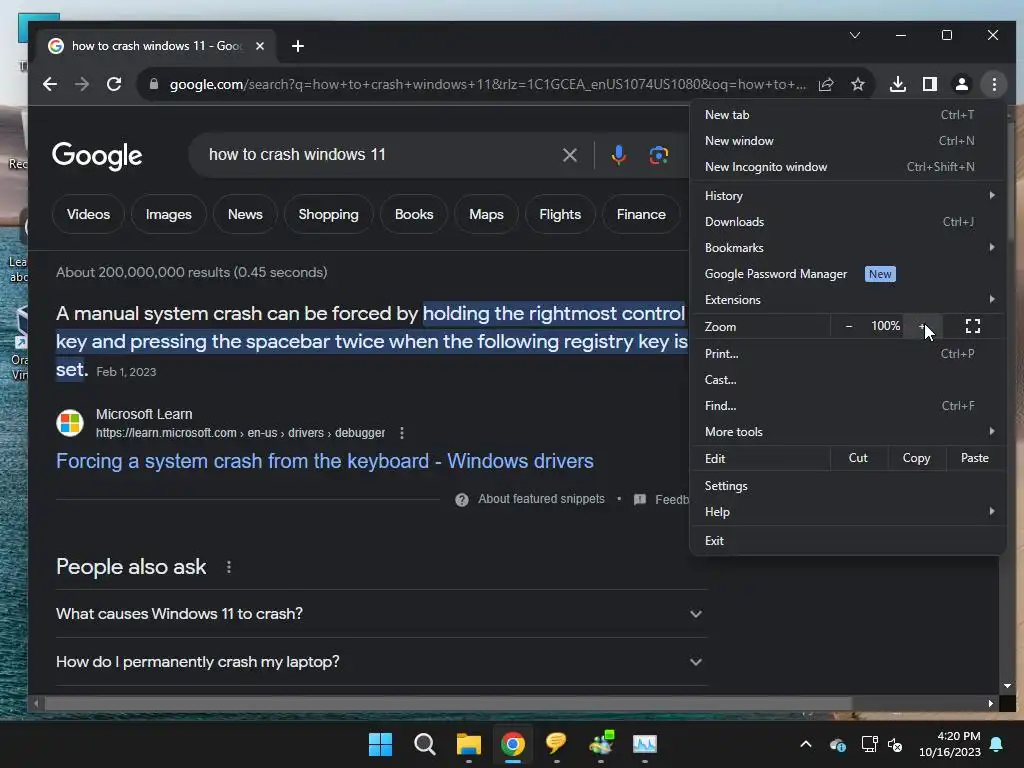Screen dimensions: 1024x768
Task: Open the Bookmarks submenu
Action: [x=848, y=248]
